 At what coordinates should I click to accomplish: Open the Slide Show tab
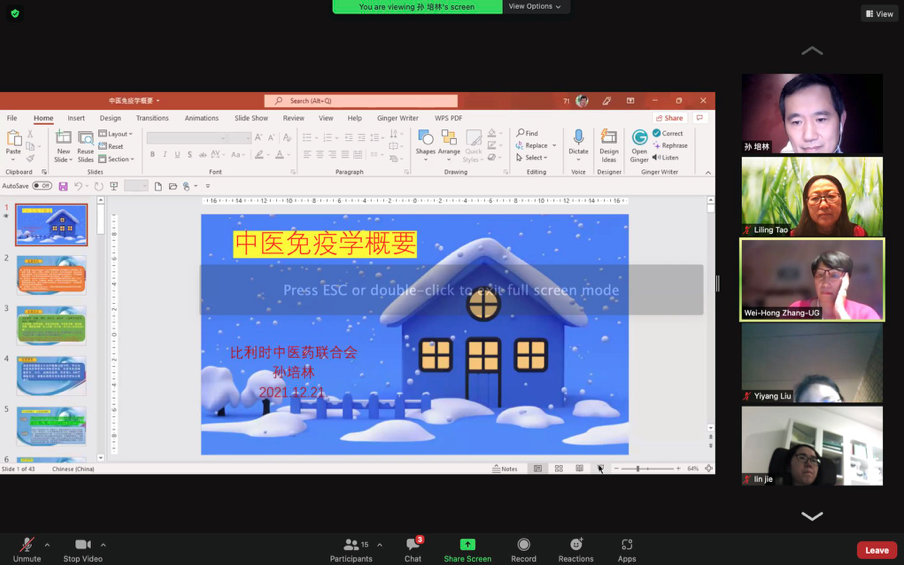tap(251, 118)
